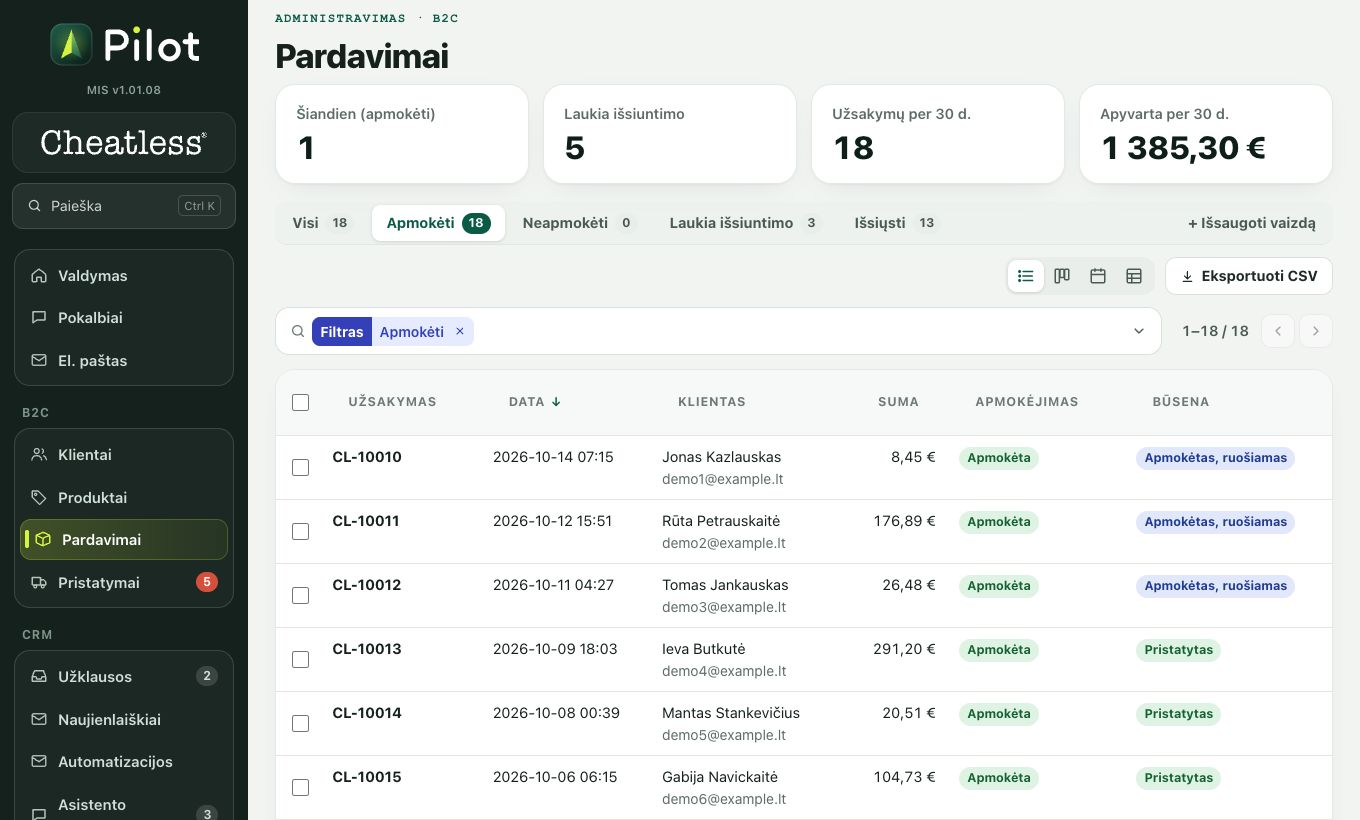Sort by Data column arrow
Image resolution: width=1360 pixels, height=820 pixels.
tap(556, 402)
